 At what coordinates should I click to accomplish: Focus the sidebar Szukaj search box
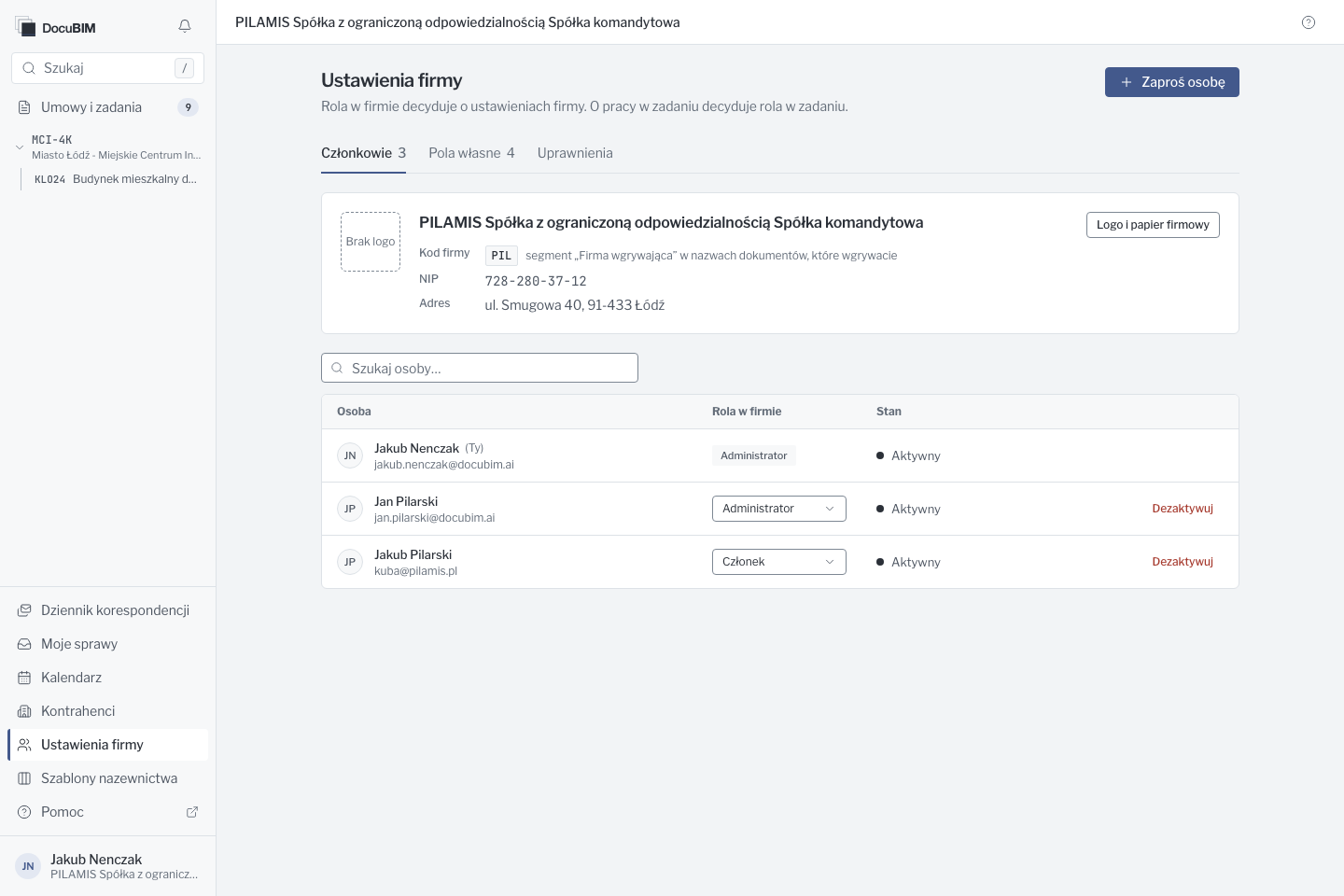(x=108, y=68)
